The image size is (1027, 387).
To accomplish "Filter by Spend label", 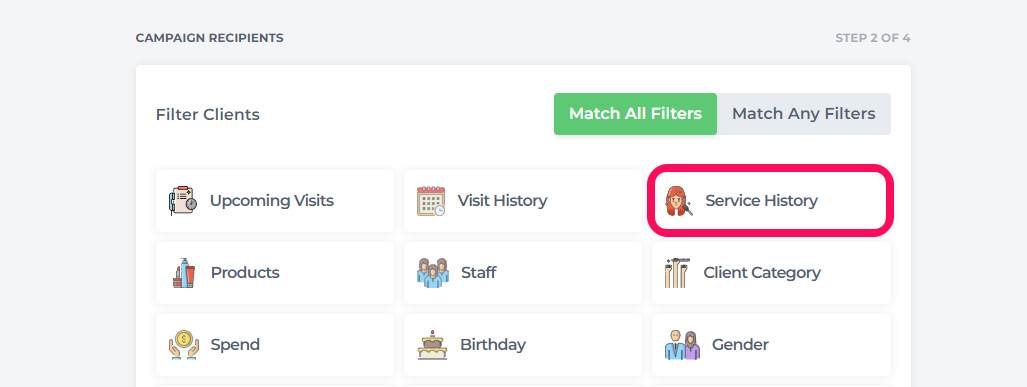I will click(x=235, y=344).
